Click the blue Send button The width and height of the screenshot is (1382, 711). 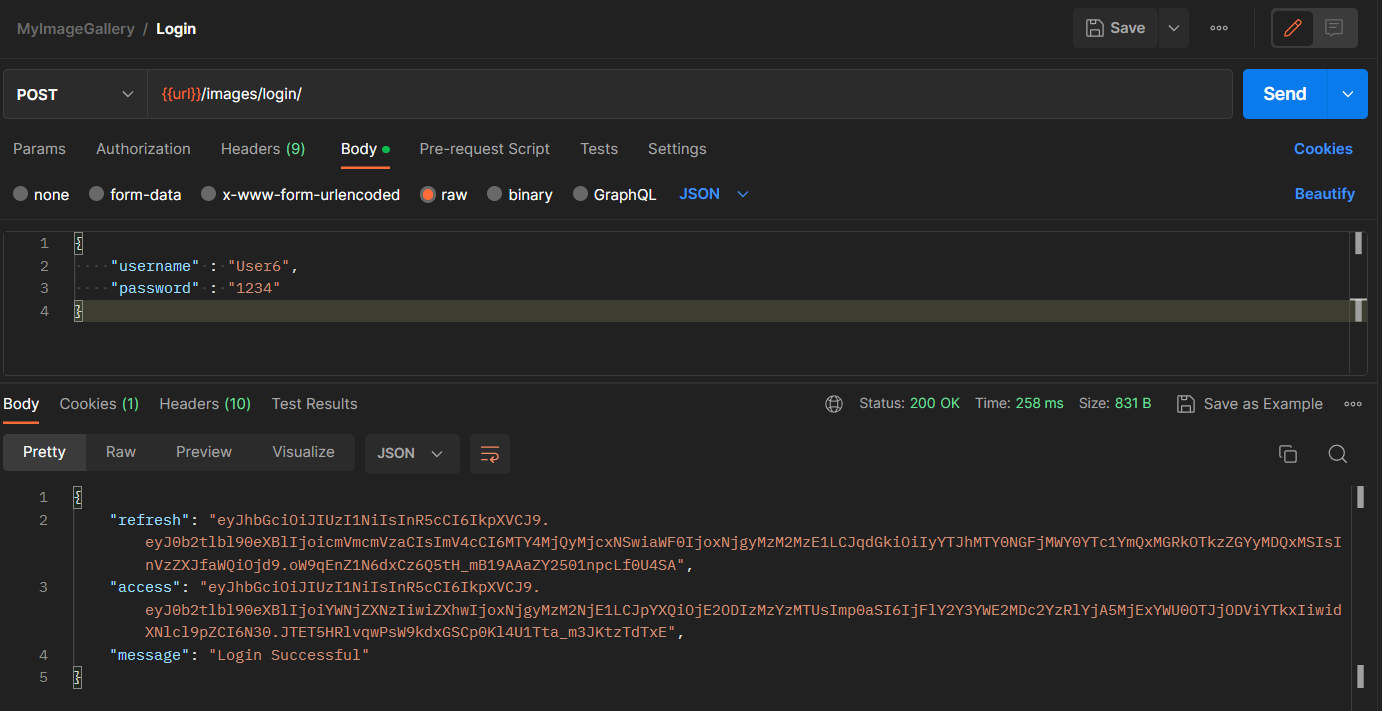tap(1285, 94)
